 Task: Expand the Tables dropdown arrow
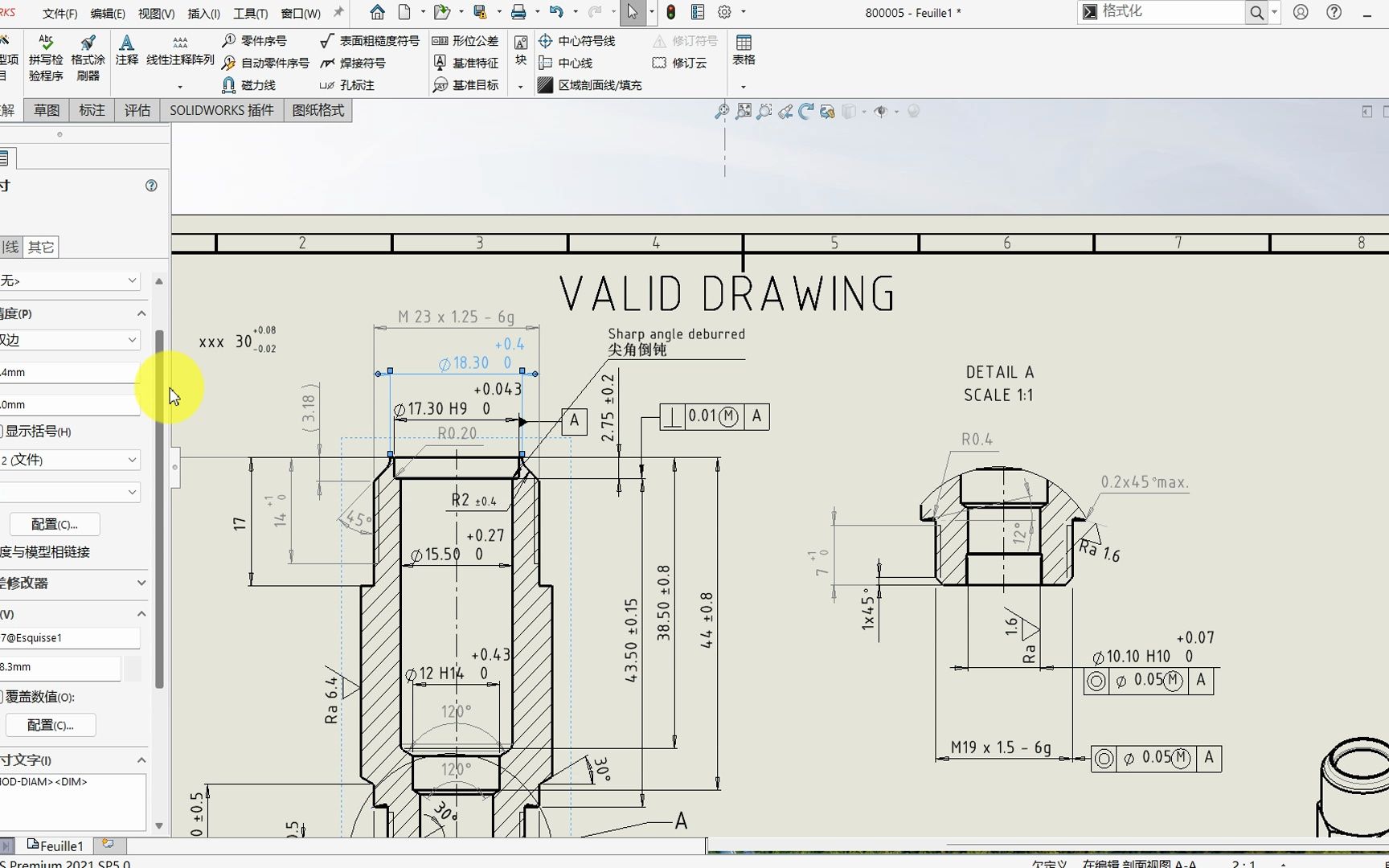tap(744, 86)
